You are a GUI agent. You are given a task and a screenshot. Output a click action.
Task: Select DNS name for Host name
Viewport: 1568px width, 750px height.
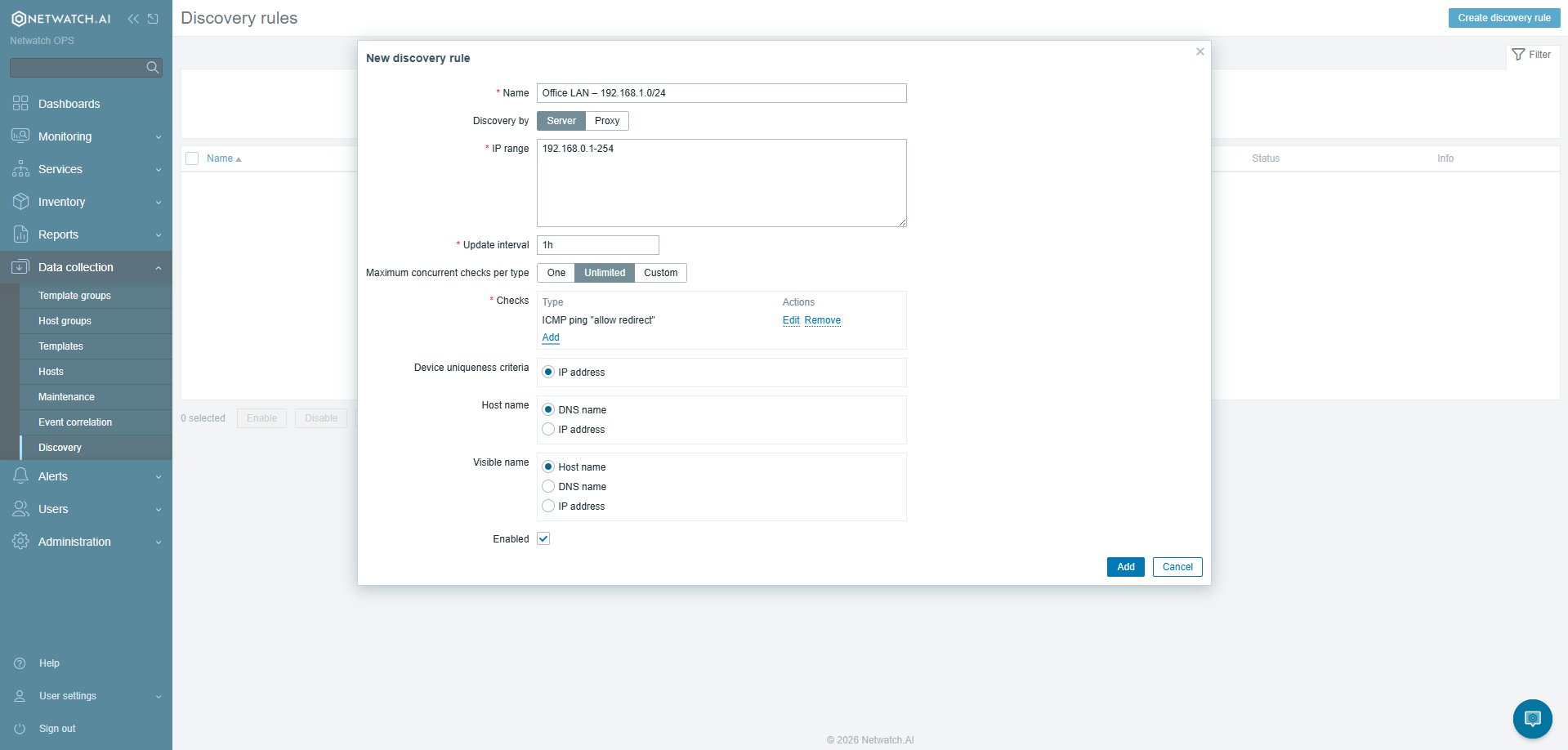pyautogui.click(x=548, y=410)
